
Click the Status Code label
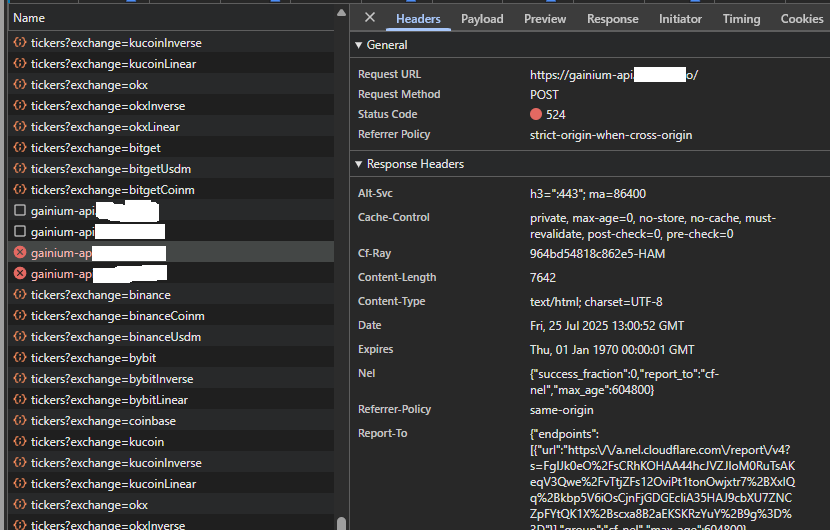coord(387,114)
